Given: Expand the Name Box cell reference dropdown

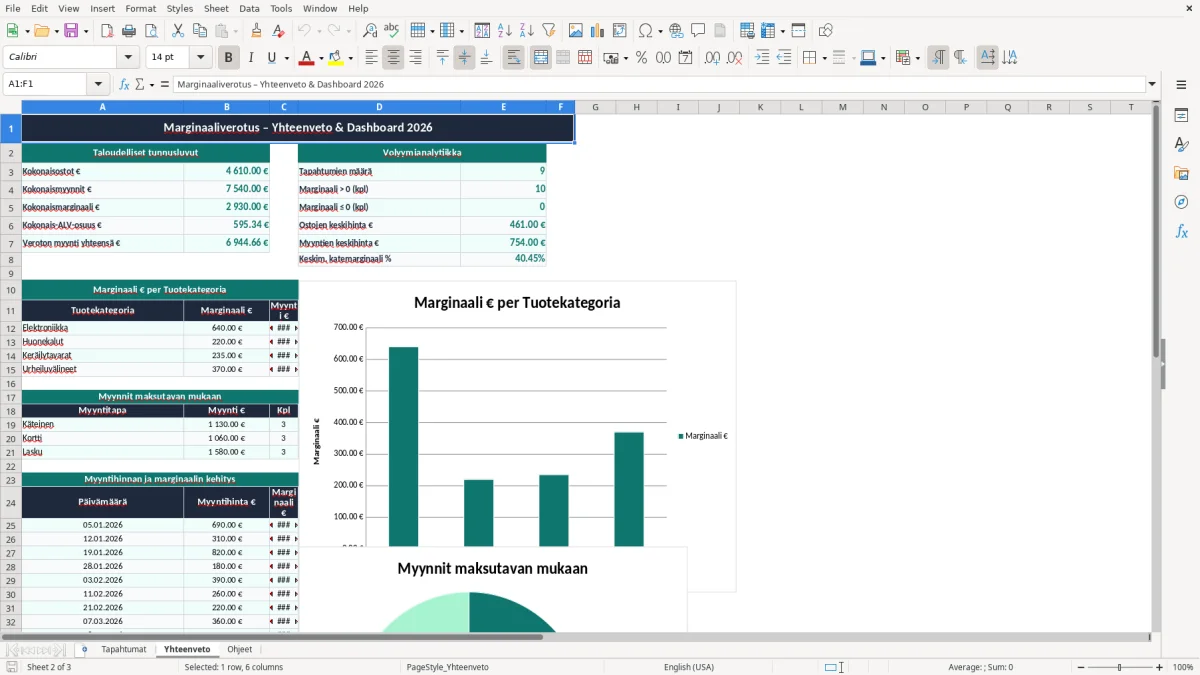Looking at the screenshot, I should click(x=98, y=84).
